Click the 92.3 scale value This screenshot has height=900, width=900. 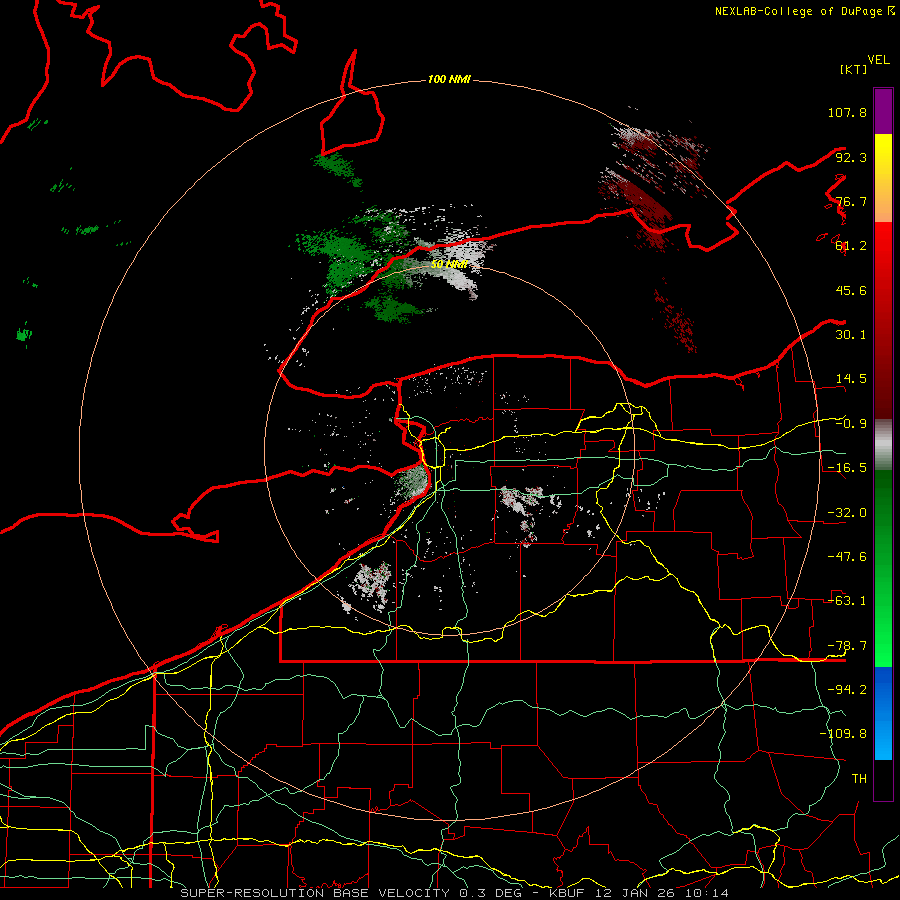[x=851, y=157]
